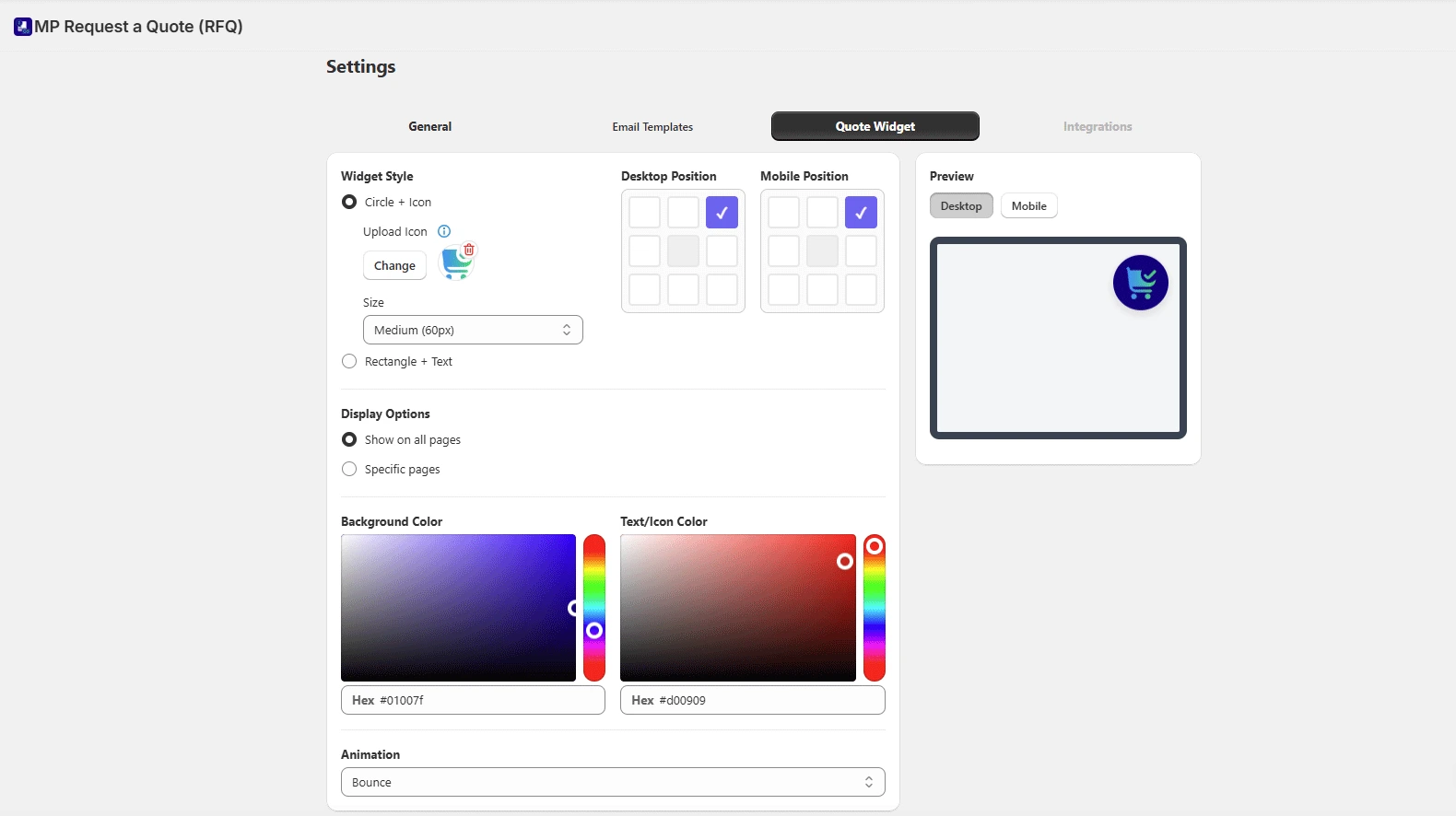
Task: Click the Change icon button
Action: [x=394, y=265]
